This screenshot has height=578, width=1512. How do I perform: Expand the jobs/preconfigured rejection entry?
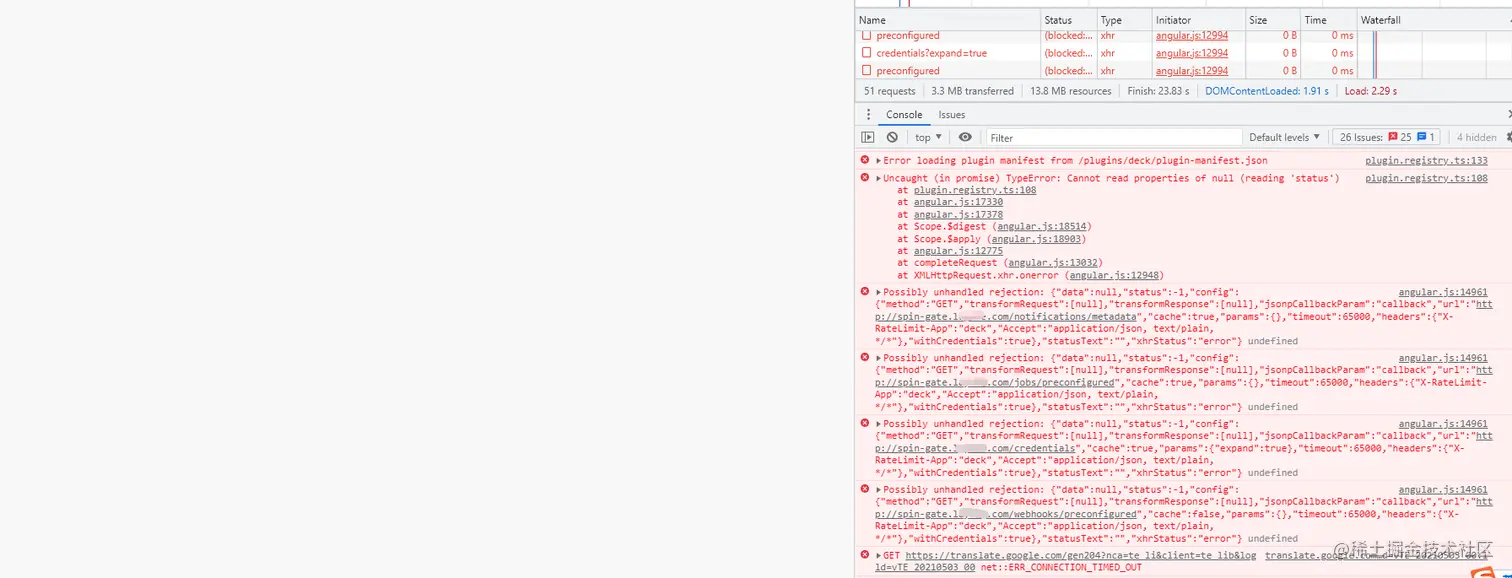[879, 358]
